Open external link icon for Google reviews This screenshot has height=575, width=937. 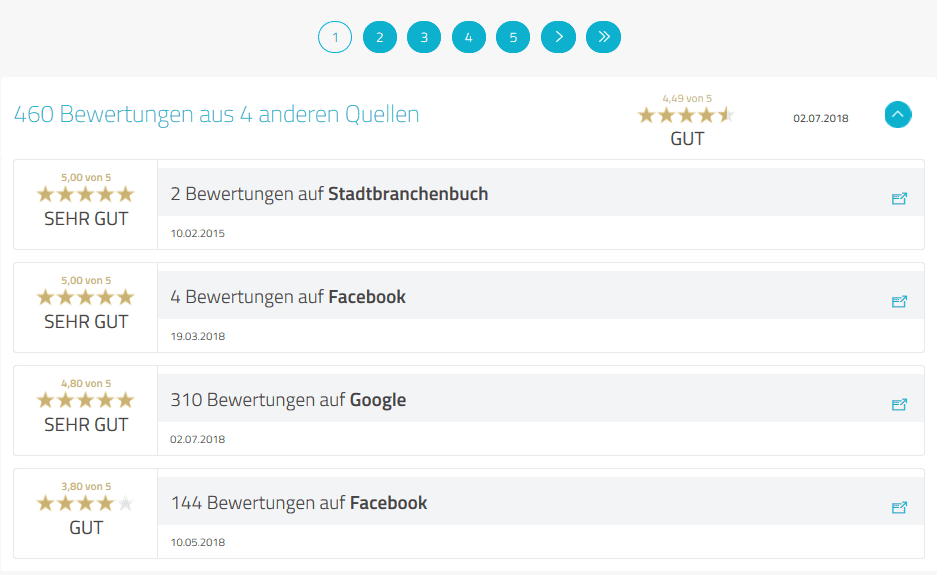[898, 404]
